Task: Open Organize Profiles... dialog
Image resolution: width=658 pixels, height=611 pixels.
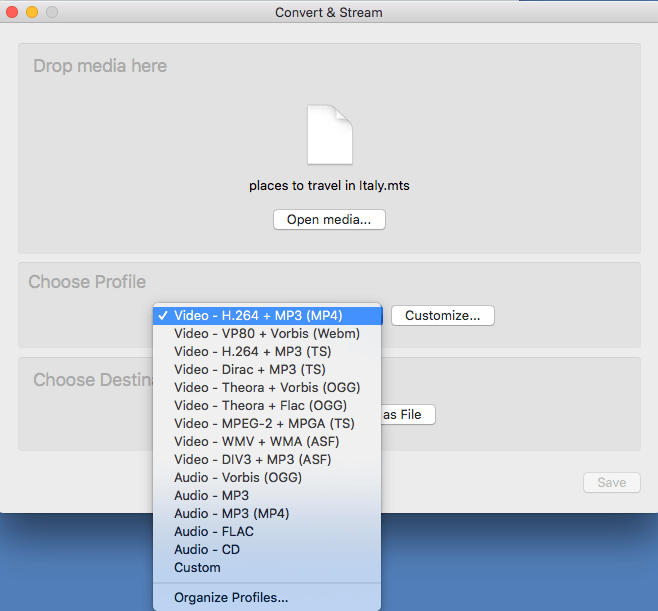Action: pos(267,598)
